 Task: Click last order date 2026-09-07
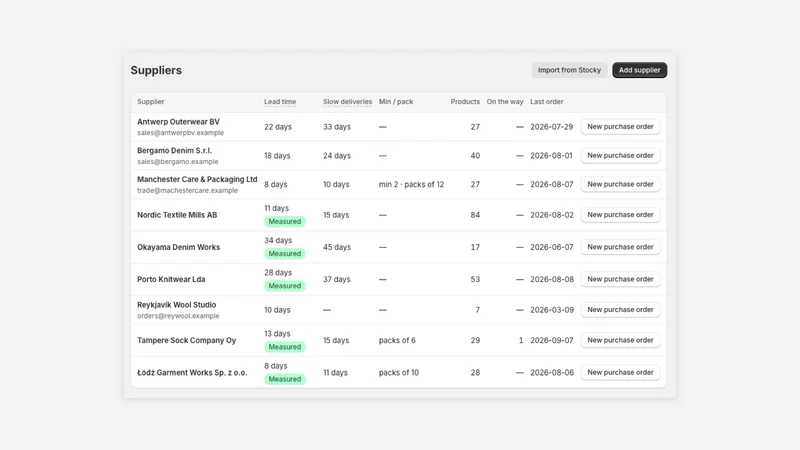click(x=552, y=340)
